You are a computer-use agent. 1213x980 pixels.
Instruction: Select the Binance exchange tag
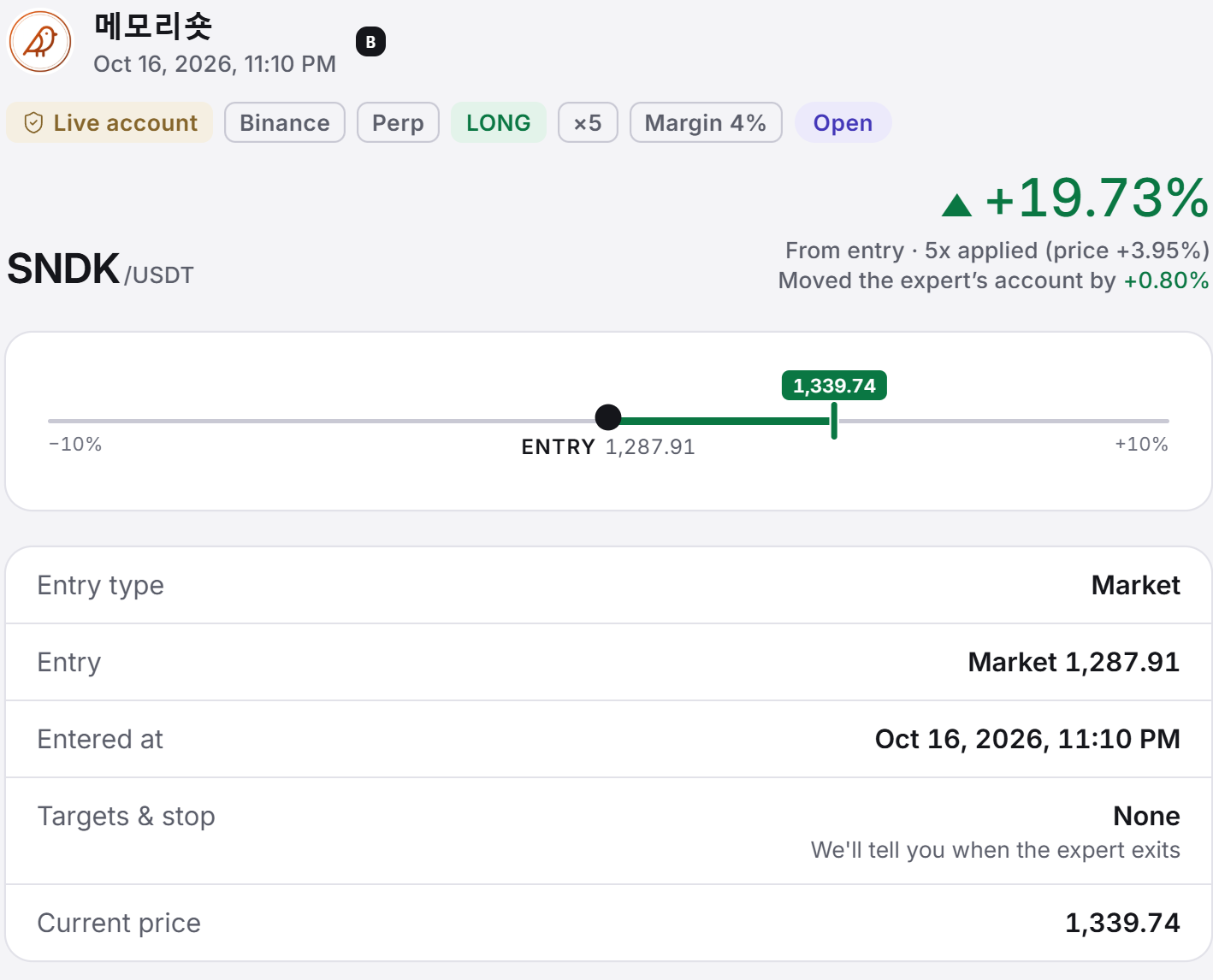point(285,123)
